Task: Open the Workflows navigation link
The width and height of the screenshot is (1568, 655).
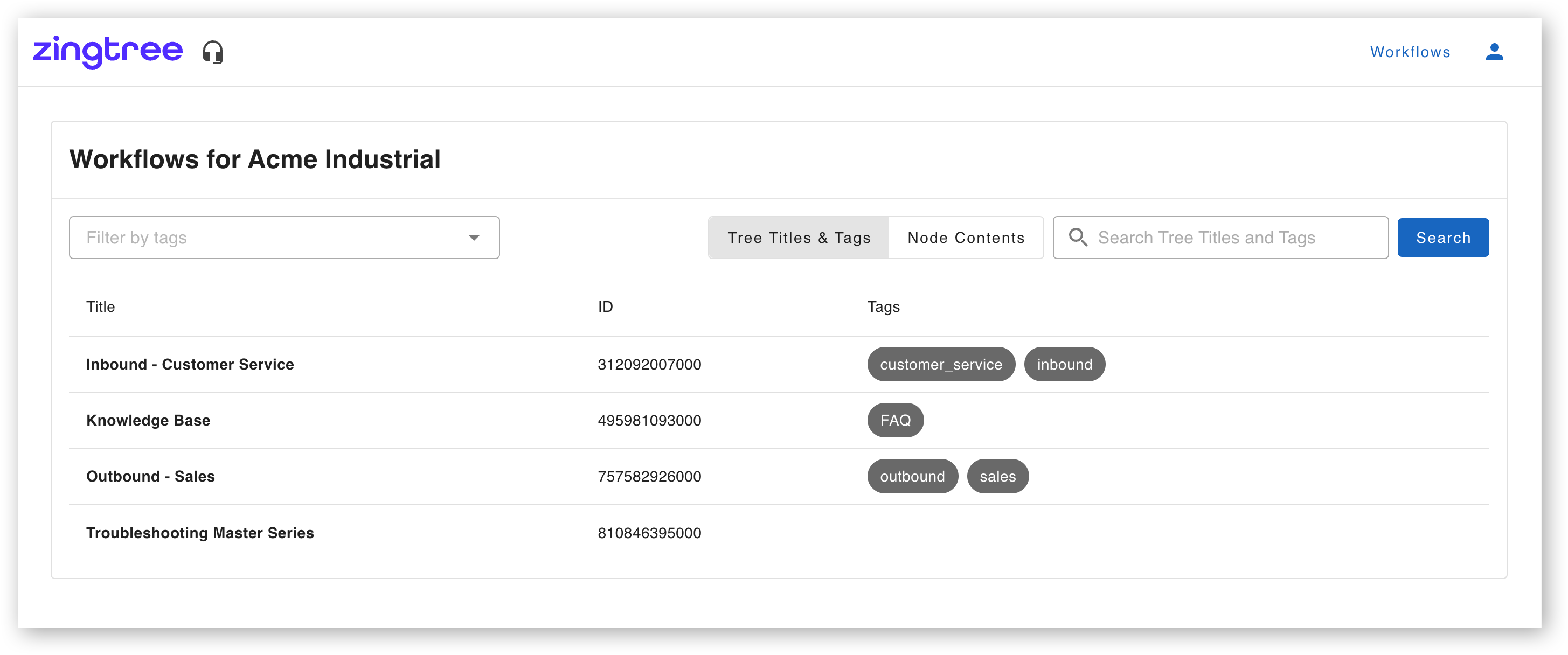Action: (1410, 52)
